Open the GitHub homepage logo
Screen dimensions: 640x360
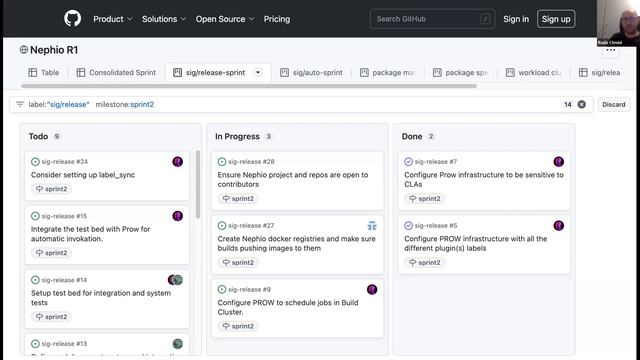click(x=72, y=19)
